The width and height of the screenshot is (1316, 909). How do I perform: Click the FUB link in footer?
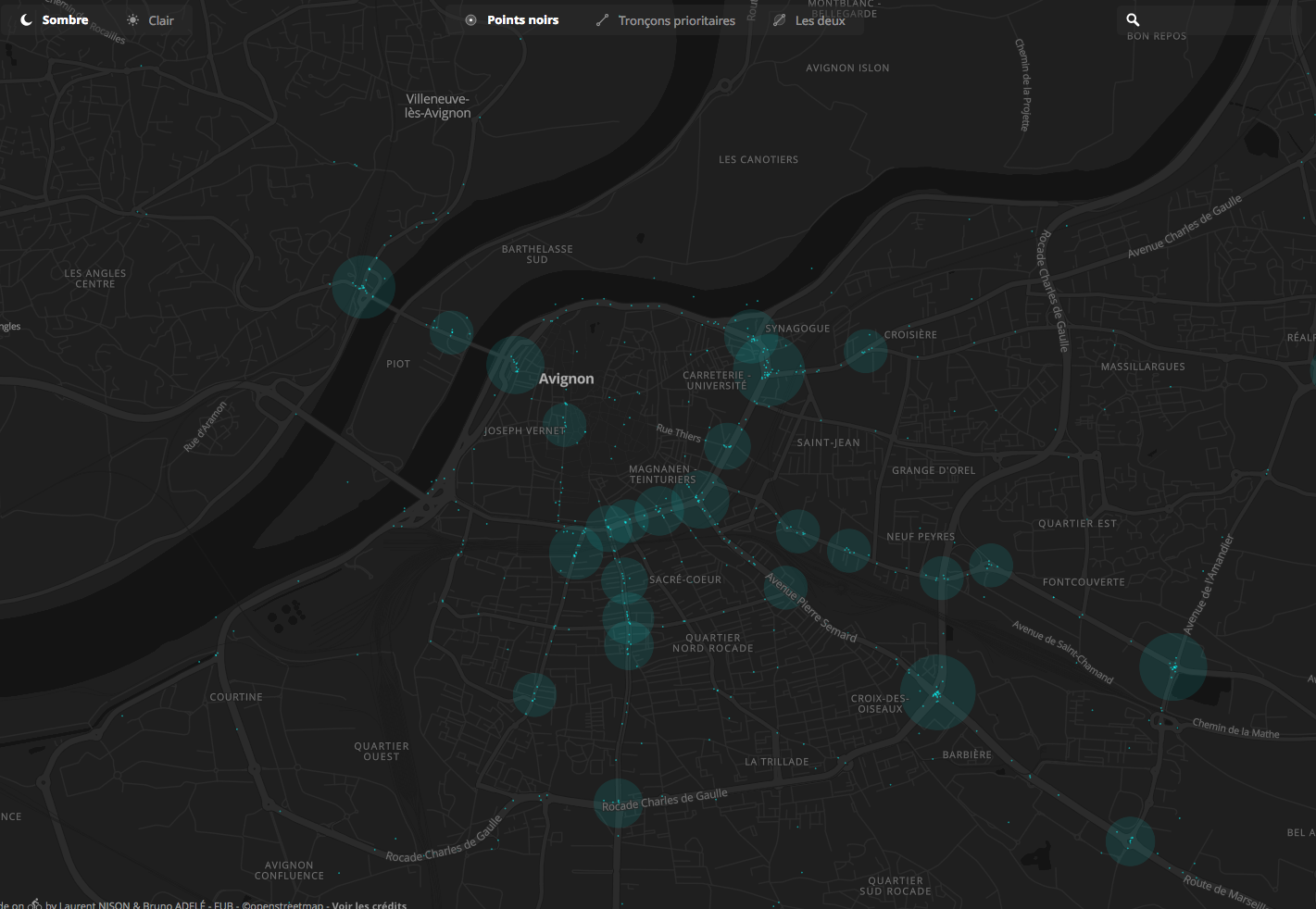tap(224, 904)
